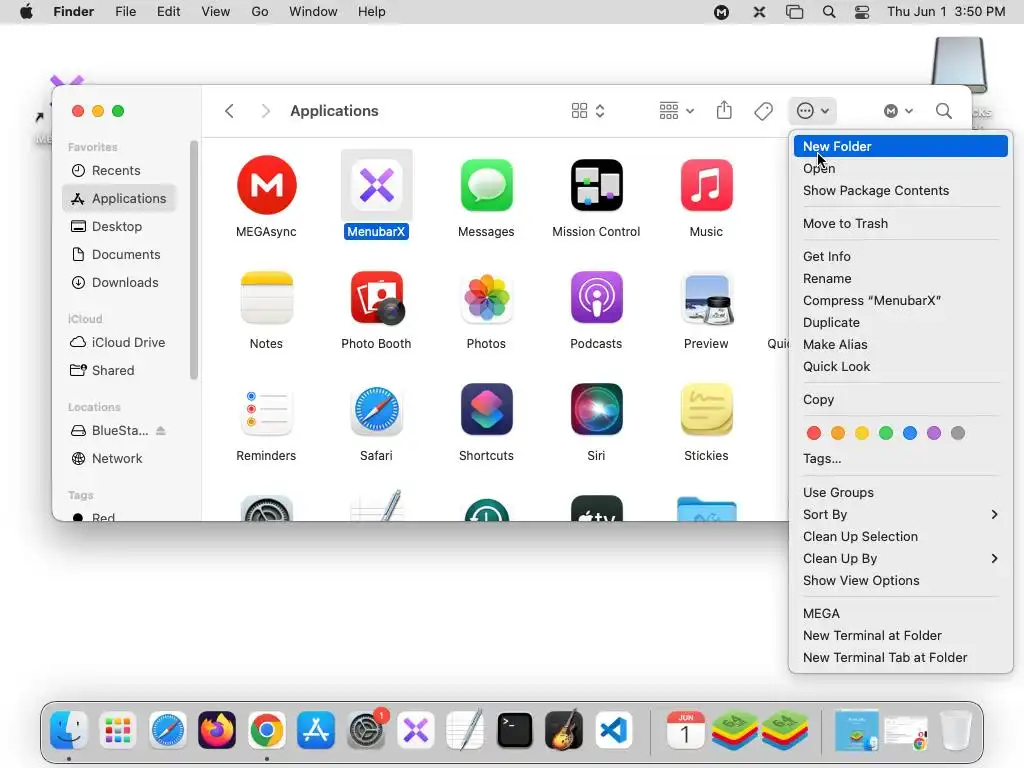The height and width of the screenshot is (768, 1024).
Task: Expand the Sort By submenu
Action: tap(901, 515)
